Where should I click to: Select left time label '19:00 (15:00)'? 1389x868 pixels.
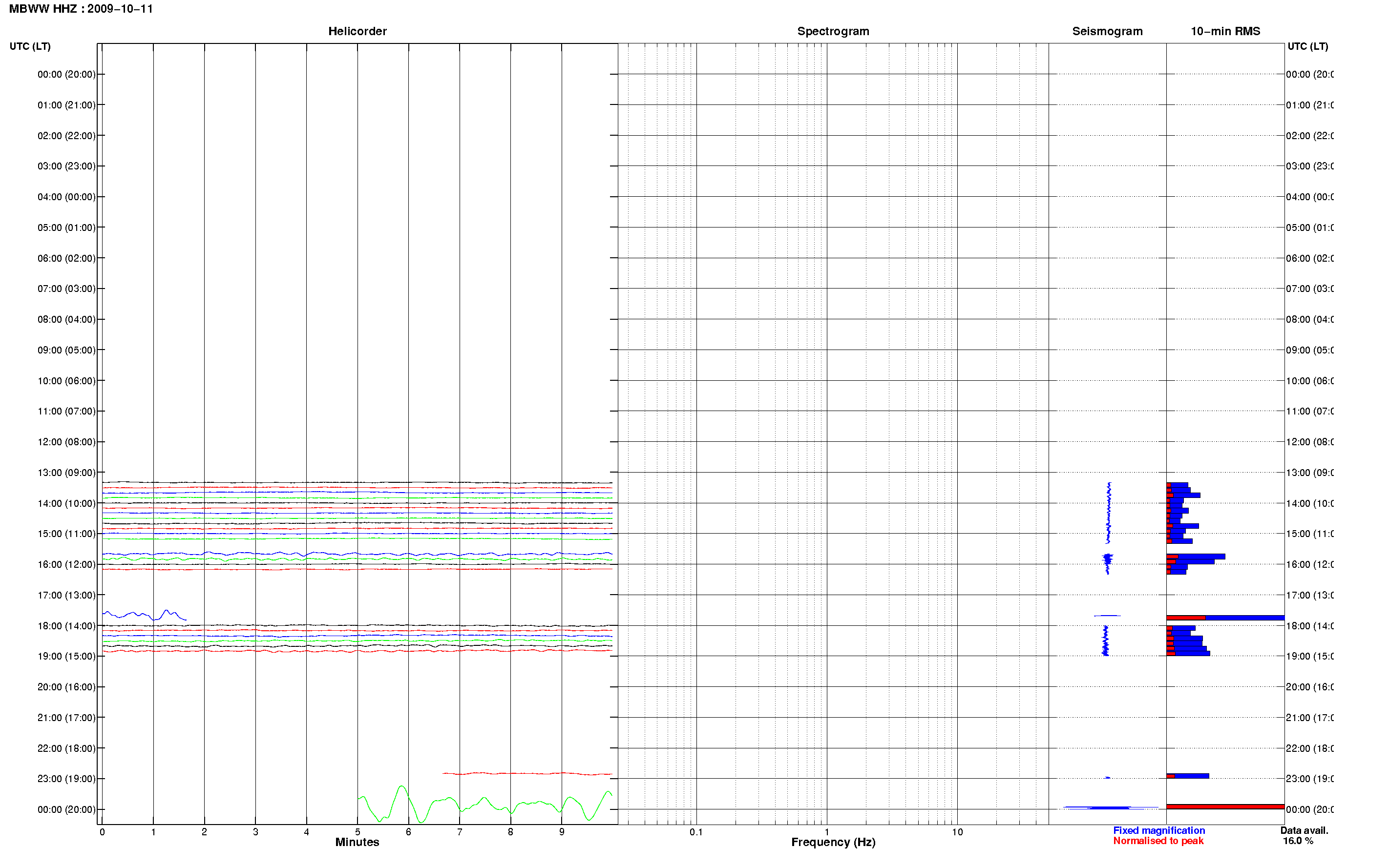[66, 656]
